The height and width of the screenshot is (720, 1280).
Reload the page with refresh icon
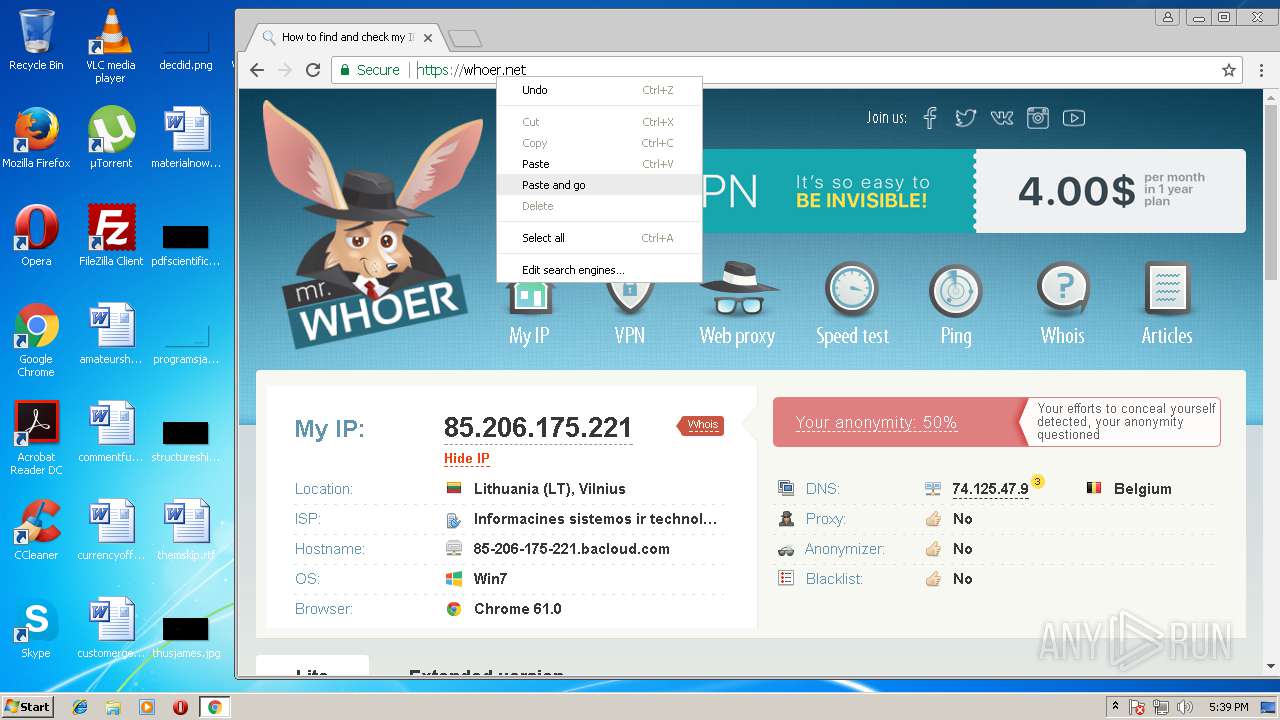point(313,70)
